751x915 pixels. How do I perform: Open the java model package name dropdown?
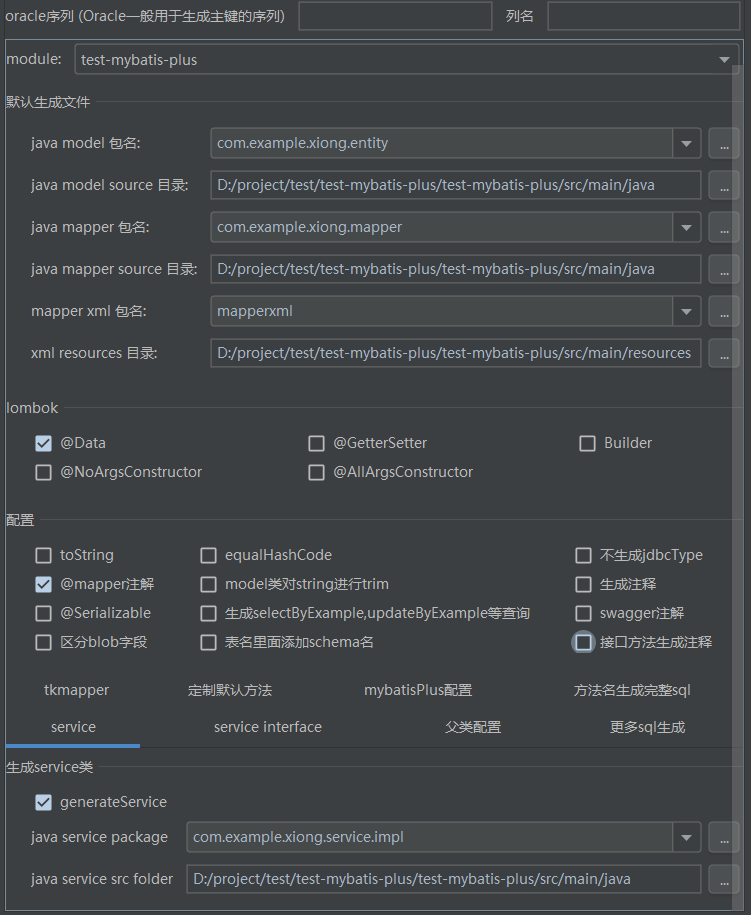click(x=686, y=143)
